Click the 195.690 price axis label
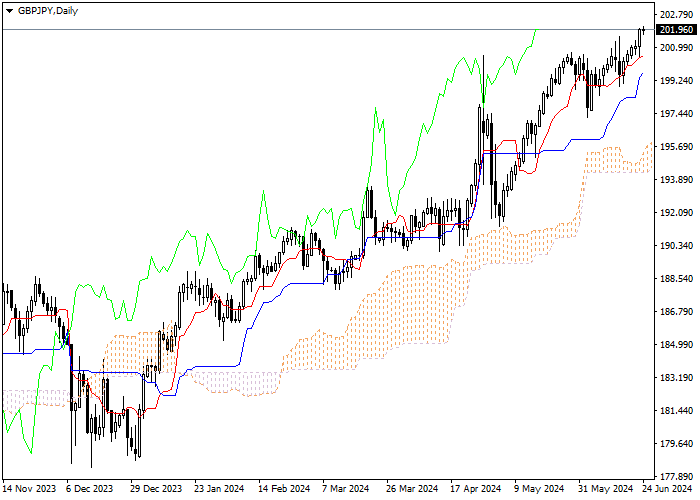700x500 pixels. (676, 147)
